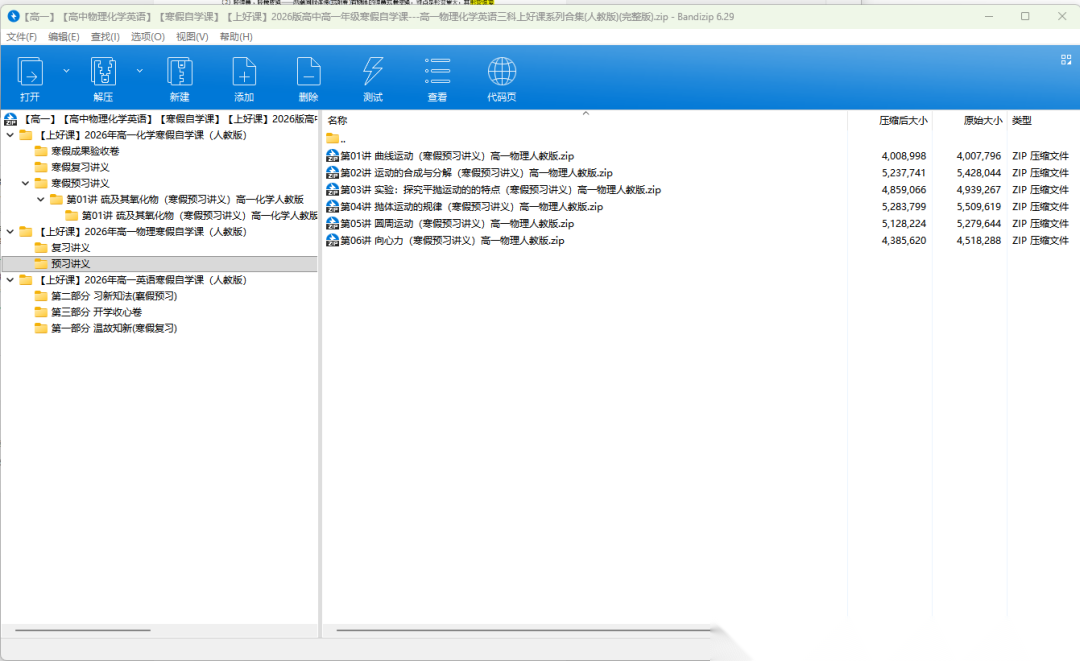Click the Add (添加) toolbar icon
Screen dimensions: 1080x661
244,72
